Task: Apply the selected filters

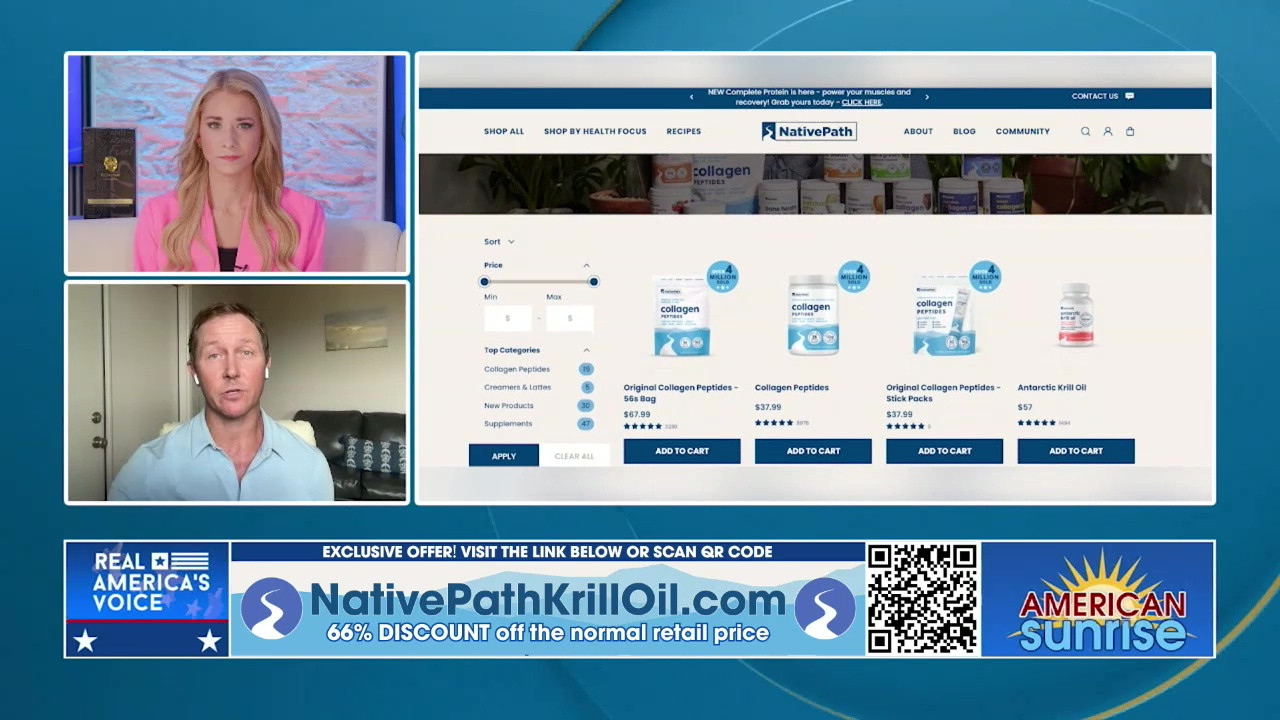Action: pyautogui.click(x=504, y=456)
